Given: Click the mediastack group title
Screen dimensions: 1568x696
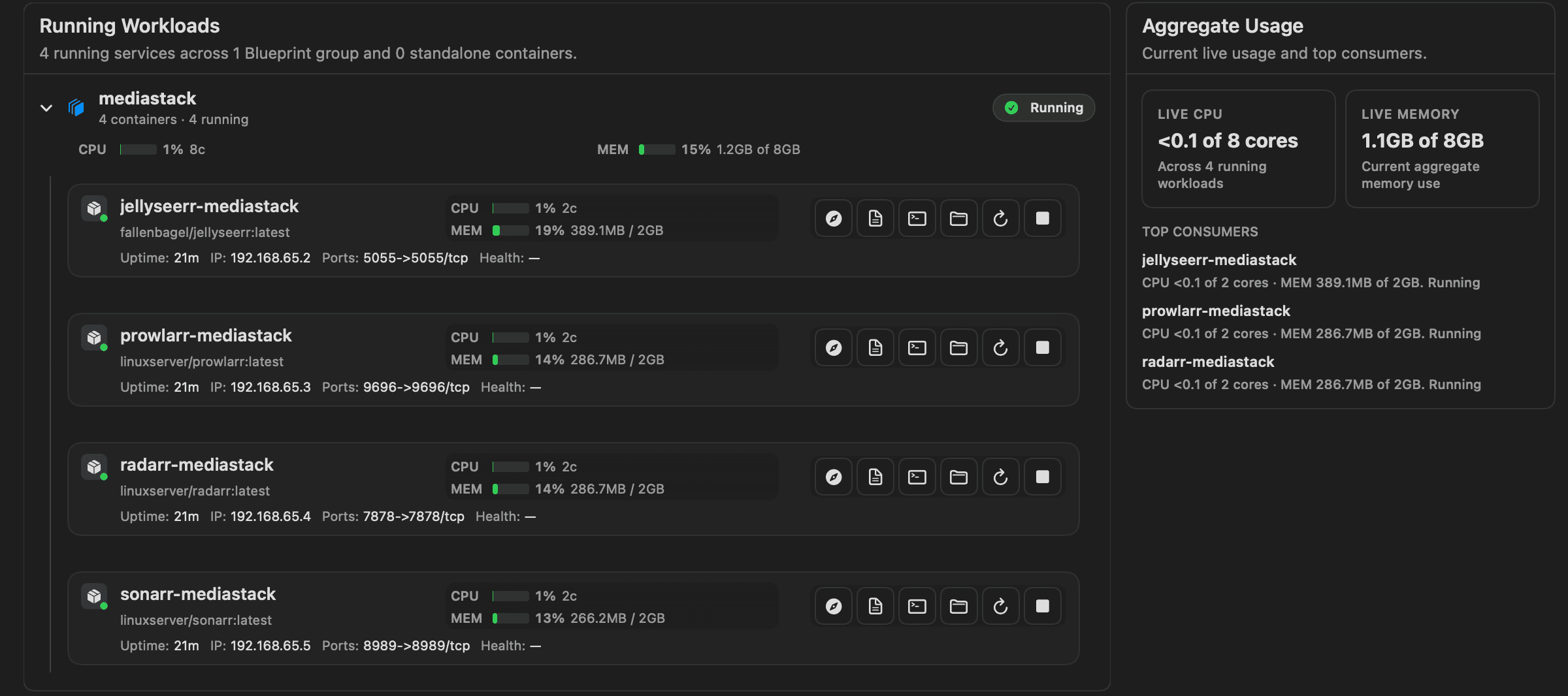Looking at the screenshot, I should 147,99.
